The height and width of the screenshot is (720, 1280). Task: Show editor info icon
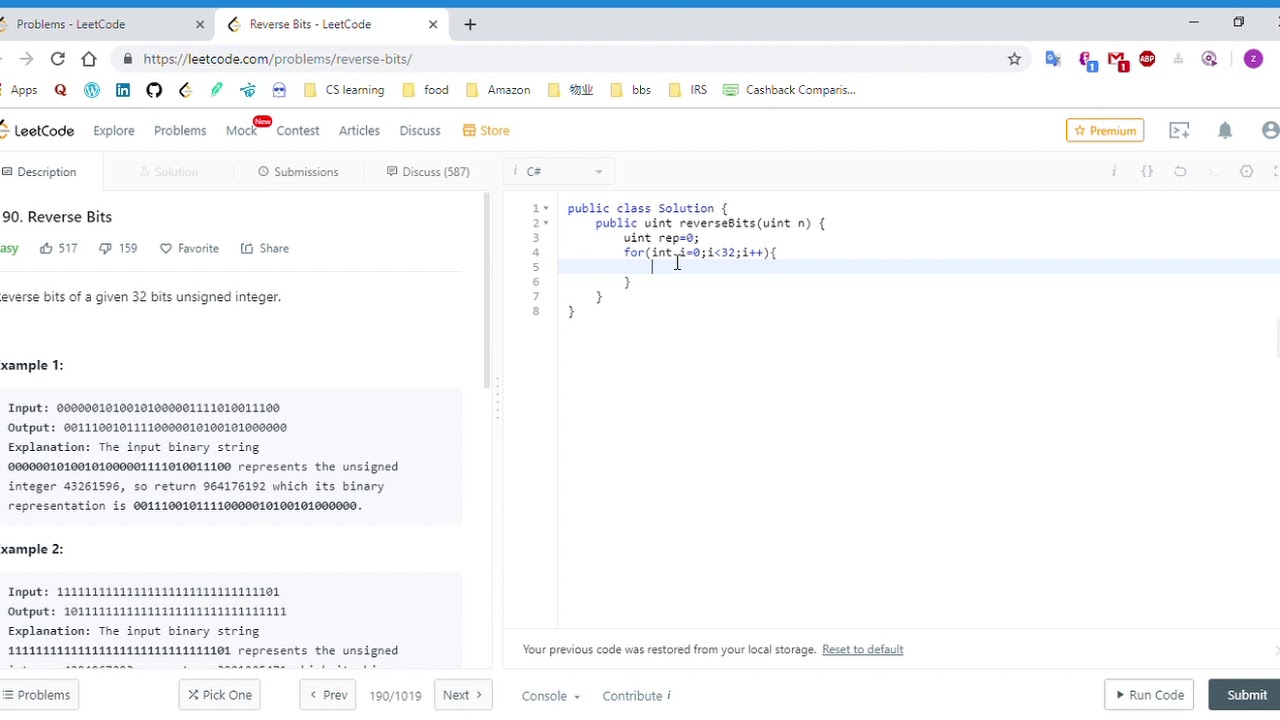point(1114,172)
